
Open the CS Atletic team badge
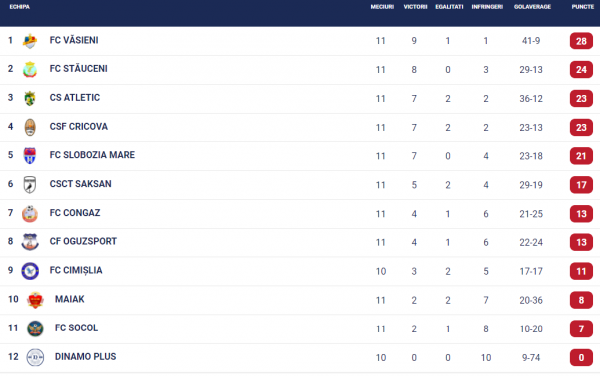[30, 98]
